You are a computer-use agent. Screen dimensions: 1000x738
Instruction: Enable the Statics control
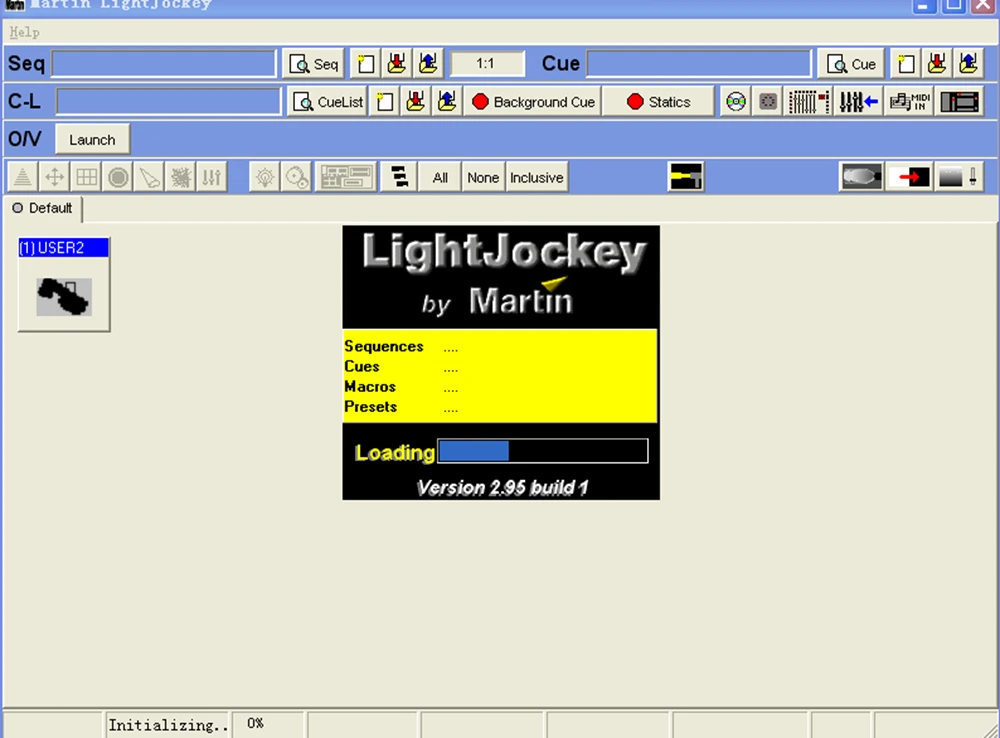click(658, 101)
